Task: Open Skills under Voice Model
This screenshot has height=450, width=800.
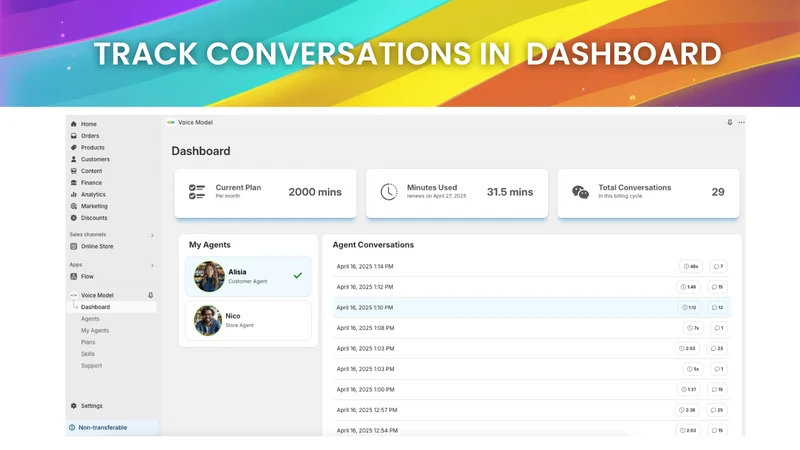Action: point(88,354)
